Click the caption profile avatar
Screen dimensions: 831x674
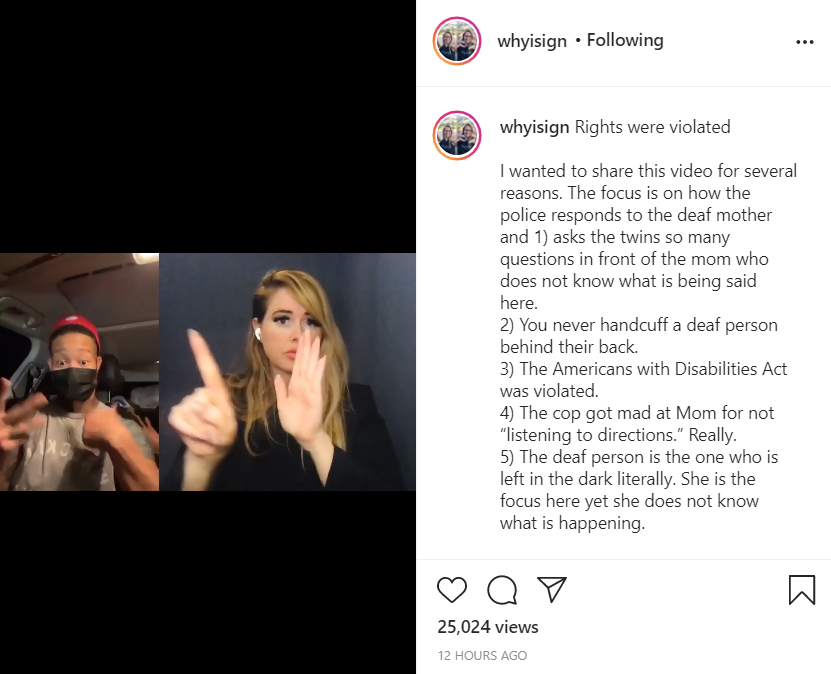pos(457,135)
